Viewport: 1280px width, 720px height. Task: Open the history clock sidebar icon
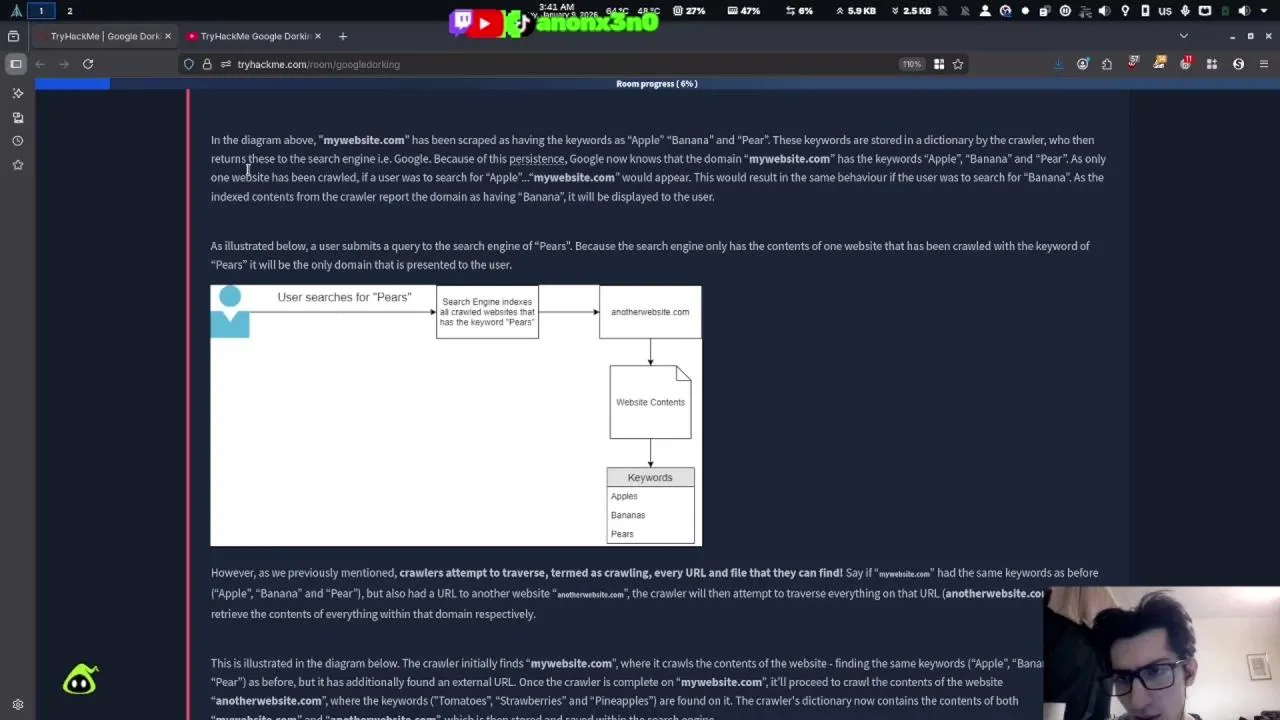(x=17, y=141)
